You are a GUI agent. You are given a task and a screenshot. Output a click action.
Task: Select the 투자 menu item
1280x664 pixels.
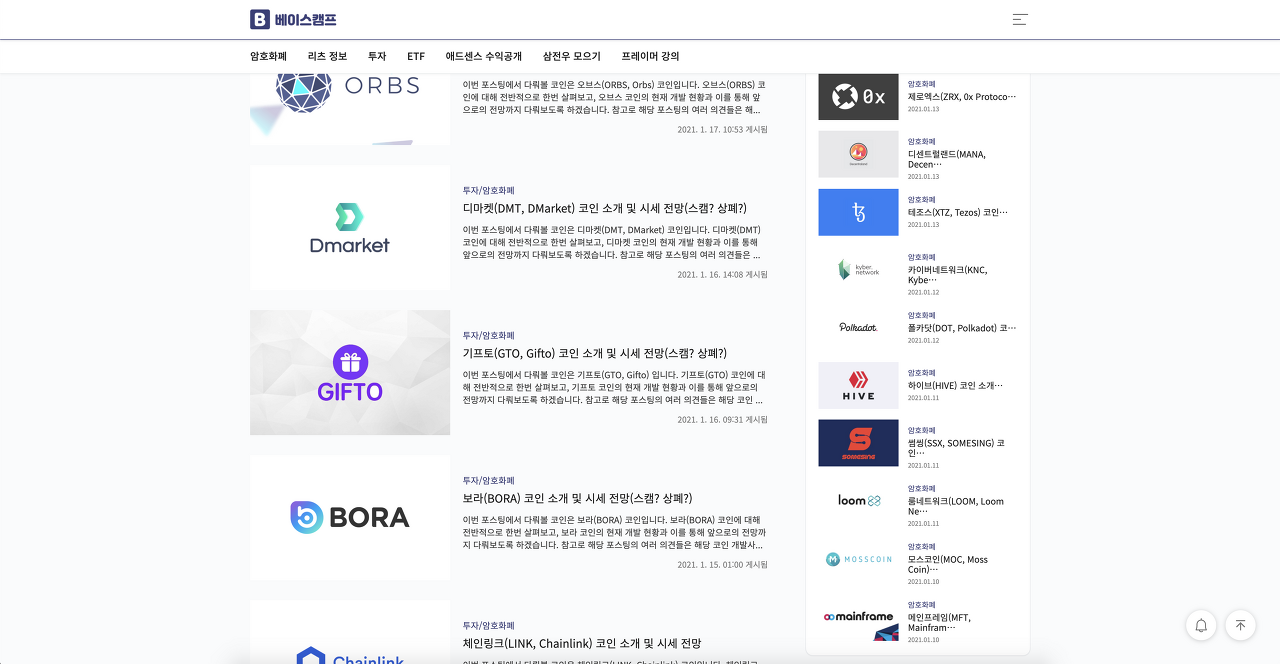tap(377, 56)
